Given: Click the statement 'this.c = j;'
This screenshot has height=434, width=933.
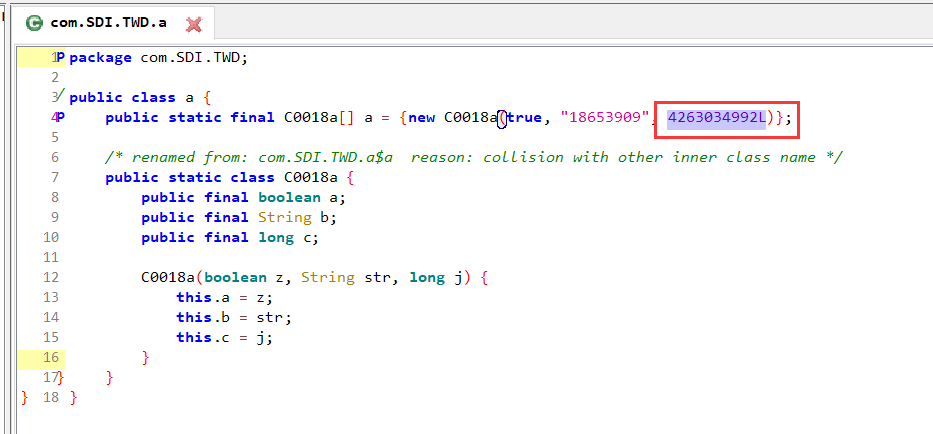Looking at the screenshot, I should tap(224, 337).
